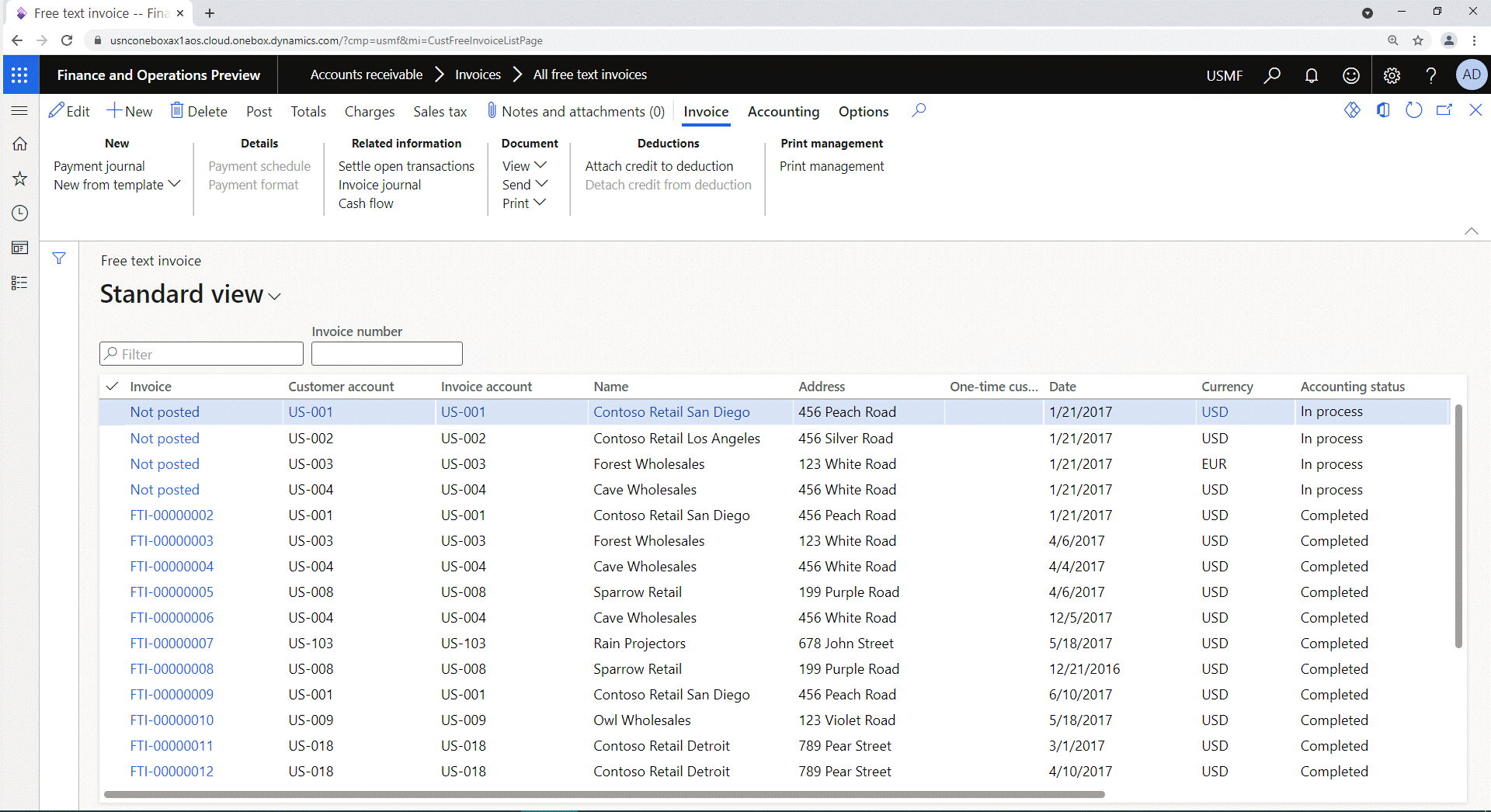Open global search with the magnifier icon

tap(1273, 75)
